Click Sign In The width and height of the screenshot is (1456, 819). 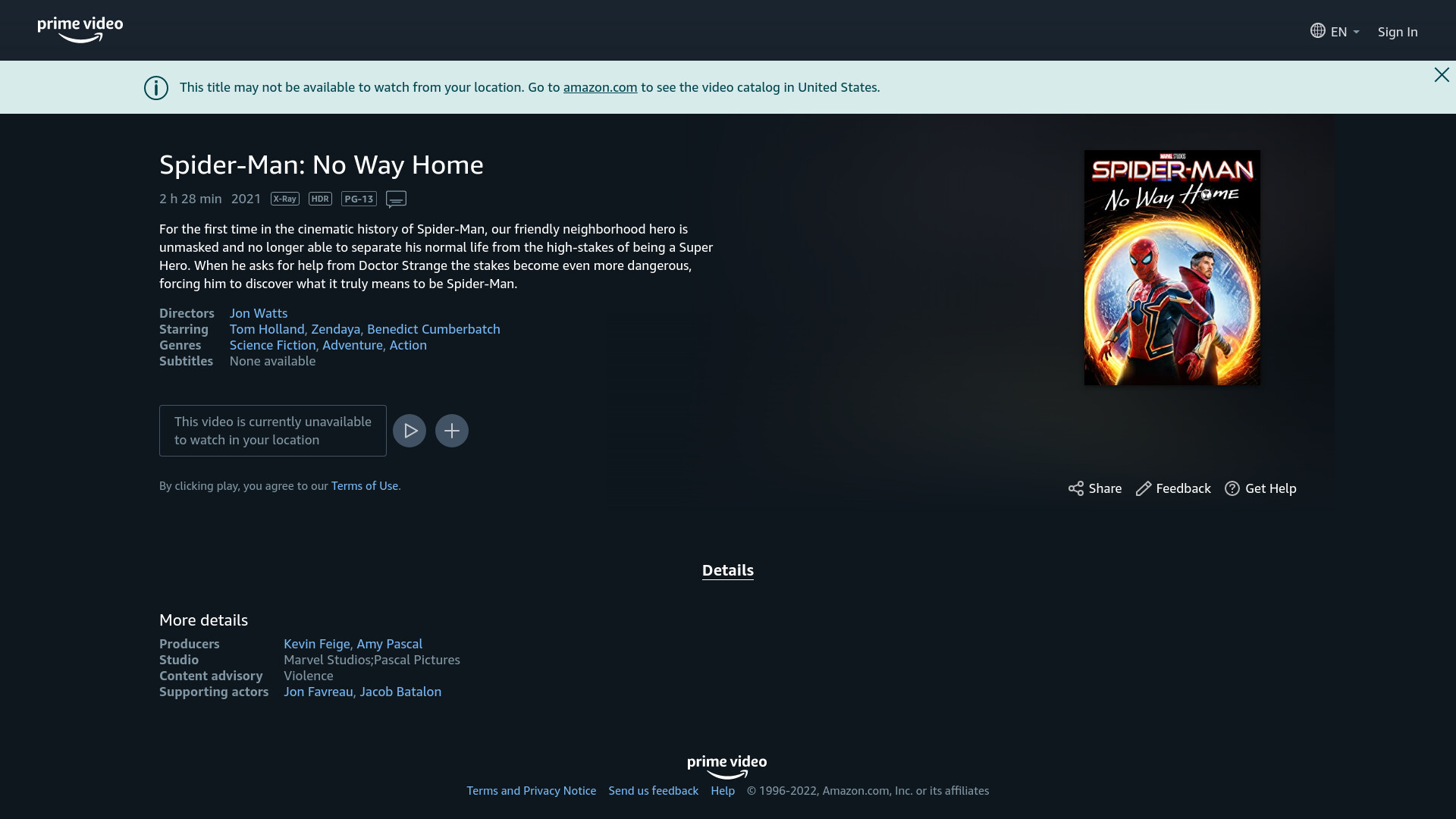click(x=1398, y=31)
